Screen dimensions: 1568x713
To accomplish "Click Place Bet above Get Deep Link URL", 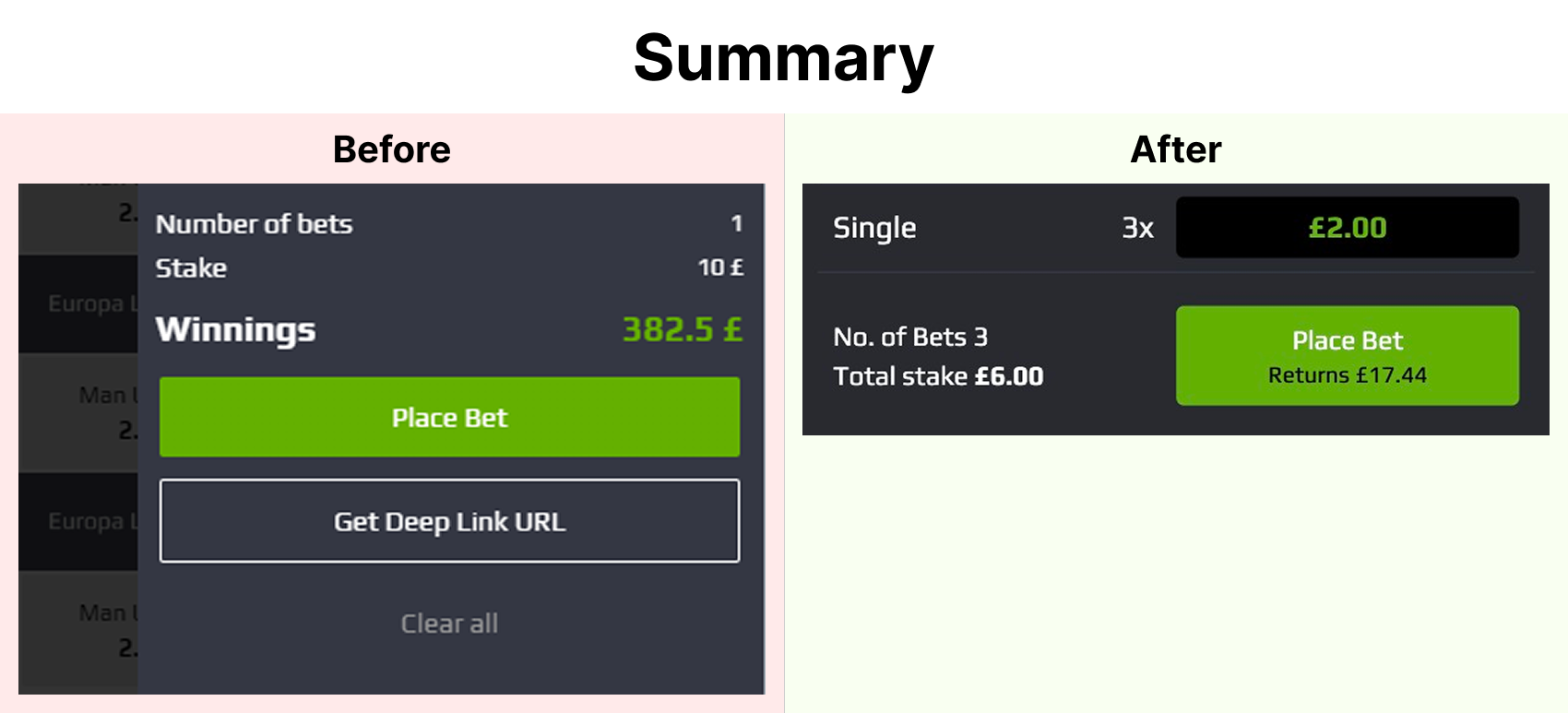I will pos(449,417).
